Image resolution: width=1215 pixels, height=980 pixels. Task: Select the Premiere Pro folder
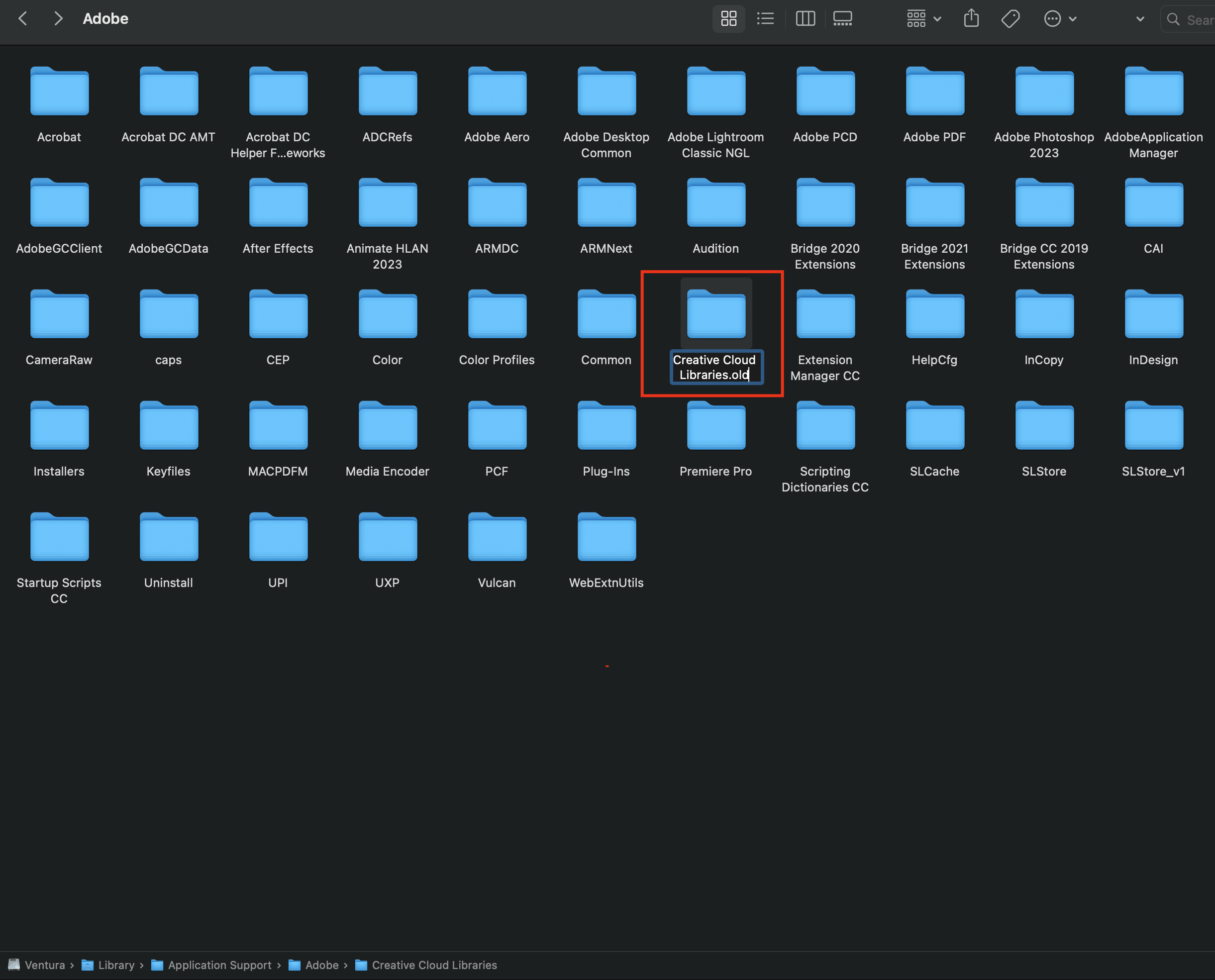(x=715, y=425)
